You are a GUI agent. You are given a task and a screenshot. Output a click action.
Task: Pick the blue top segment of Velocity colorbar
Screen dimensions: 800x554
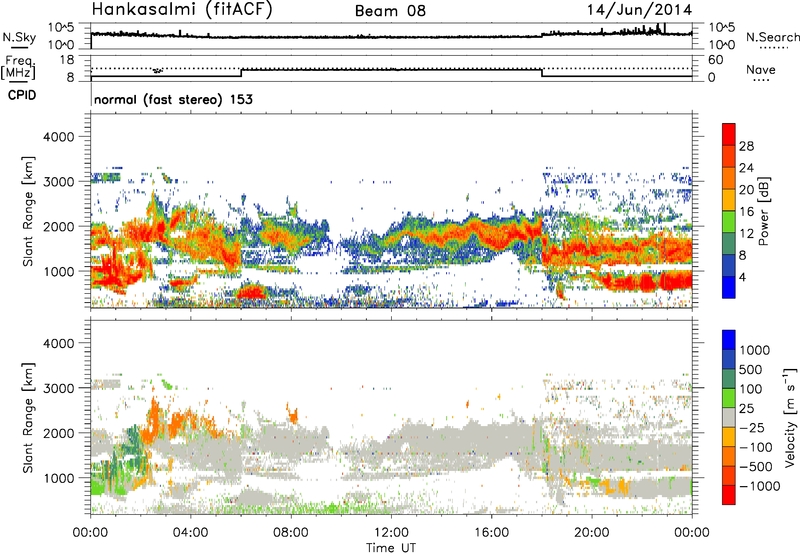point(729,340)
